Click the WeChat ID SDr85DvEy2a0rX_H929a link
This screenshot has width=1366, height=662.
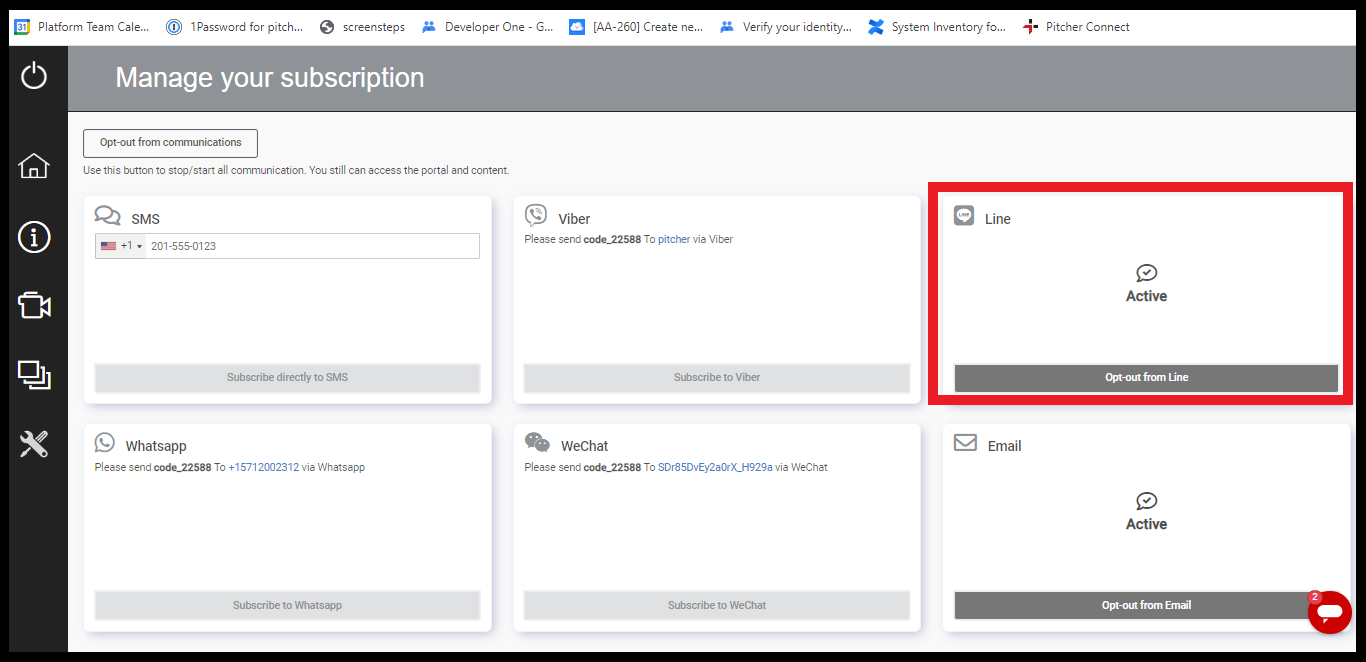715,468
